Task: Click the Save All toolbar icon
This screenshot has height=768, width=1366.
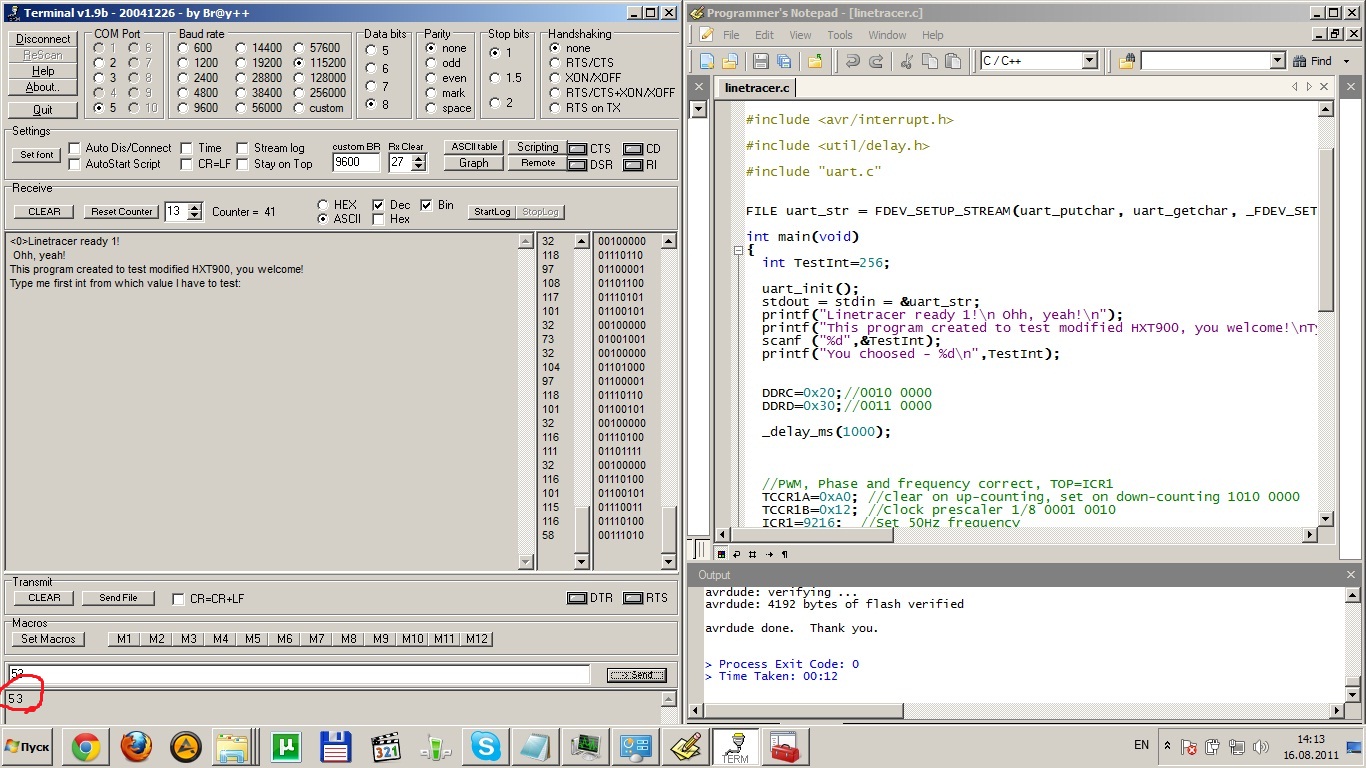Action: pos(784,61)
